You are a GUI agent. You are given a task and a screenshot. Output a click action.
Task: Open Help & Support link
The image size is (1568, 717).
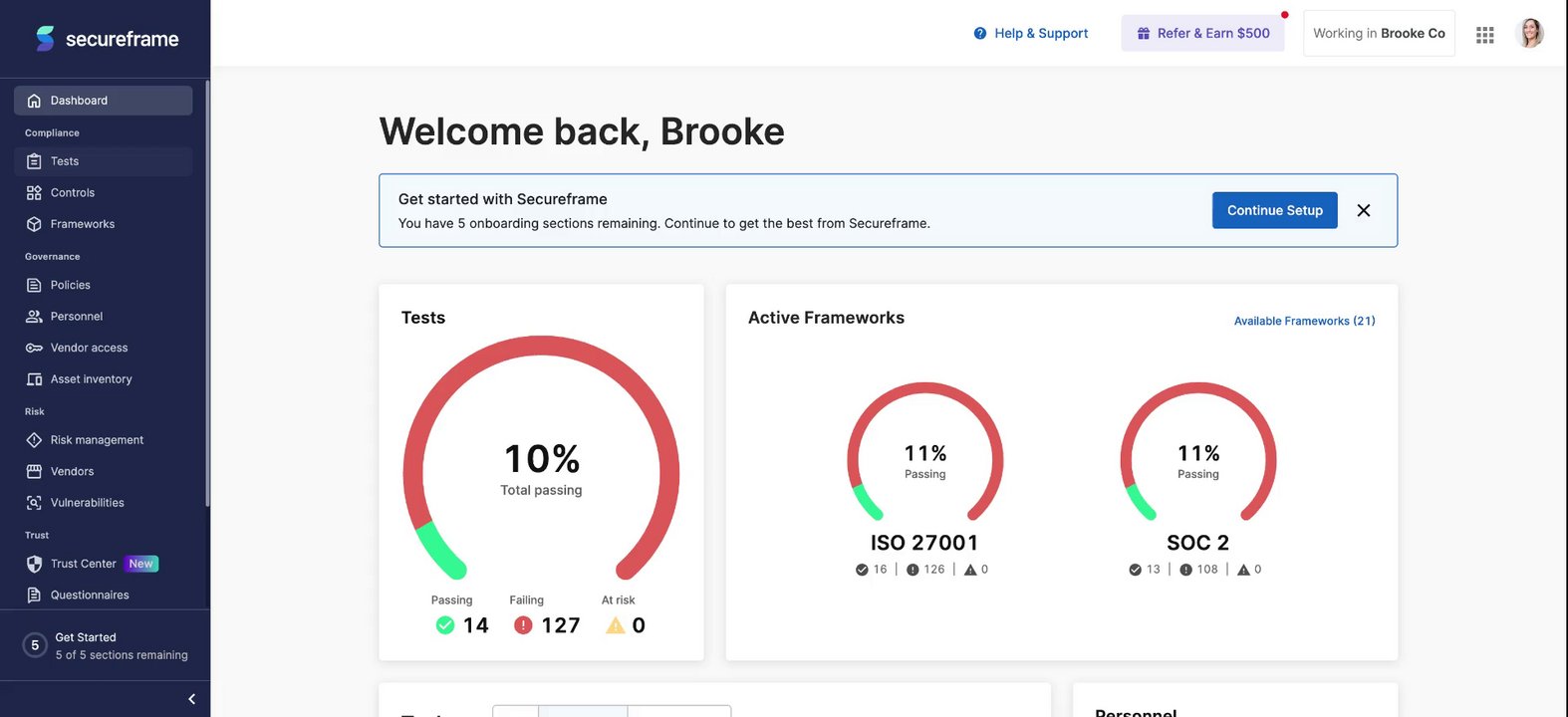tap(1030, 33)
